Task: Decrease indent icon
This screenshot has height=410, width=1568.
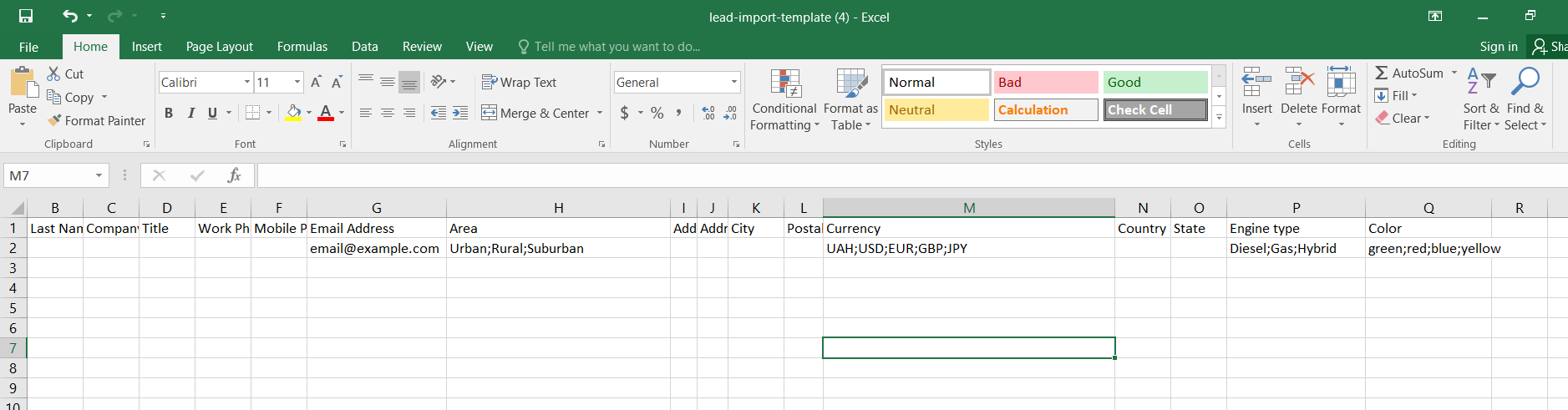Action: (439, 113)
